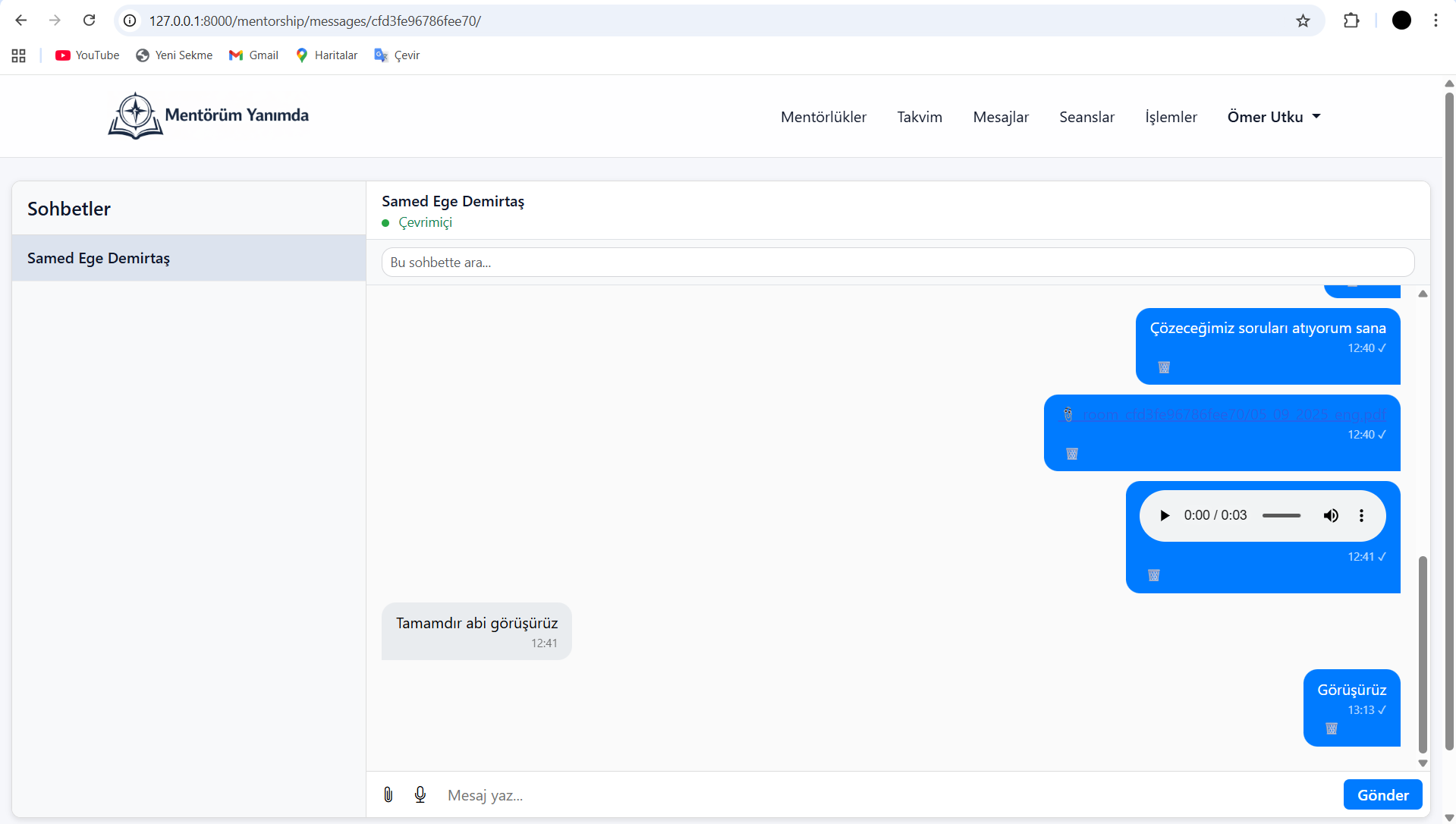Viewport: 1456px width, 824px height.
Task: Open the Ömer Utku user dropdown
Action: click(x=1273, y=117)
